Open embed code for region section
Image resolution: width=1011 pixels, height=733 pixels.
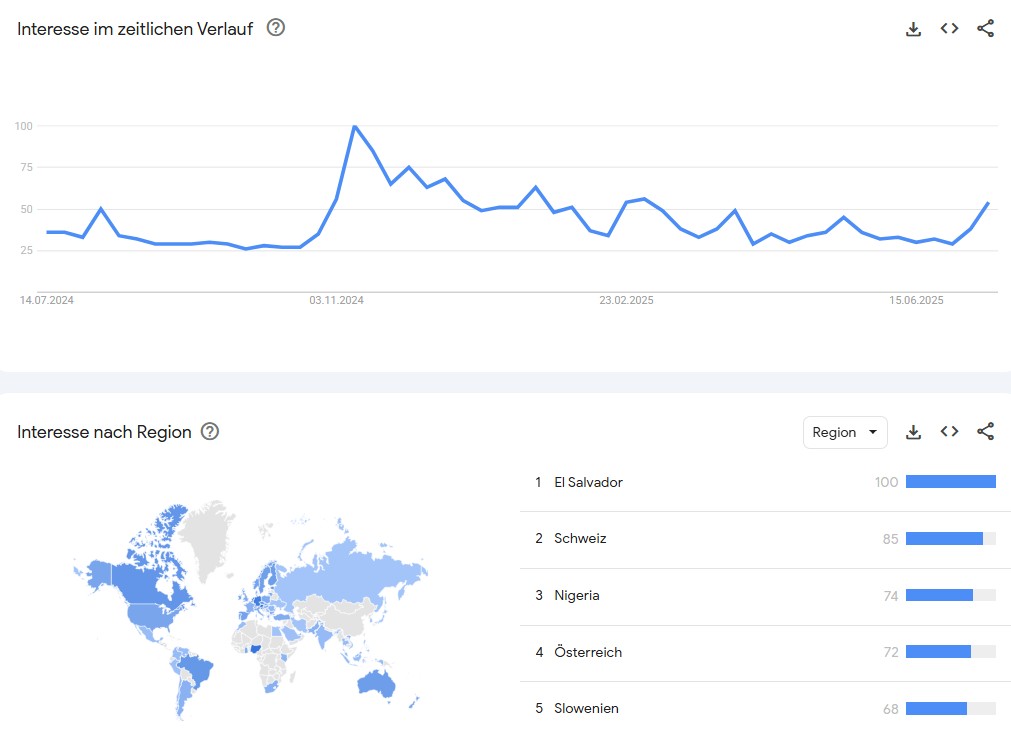point(949,431)
